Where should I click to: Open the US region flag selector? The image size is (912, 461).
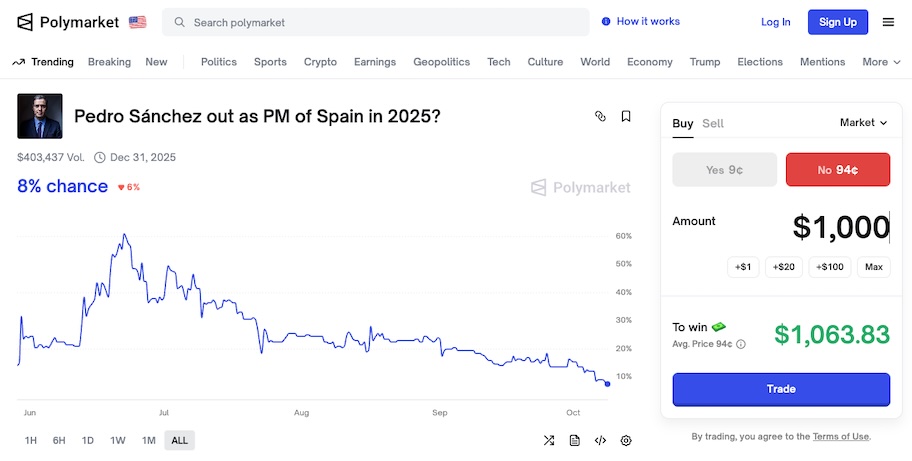[x=138, y=22]
